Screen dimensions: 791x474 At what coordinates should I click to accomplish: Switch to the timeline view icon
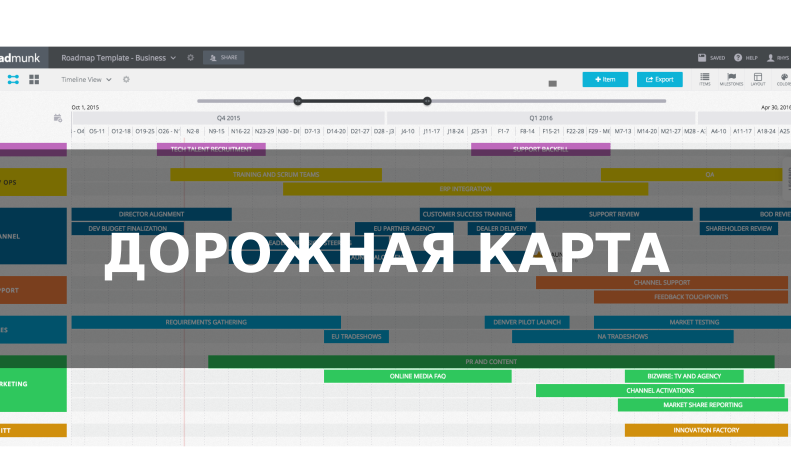pyautogui.click(x=13, y=79)
